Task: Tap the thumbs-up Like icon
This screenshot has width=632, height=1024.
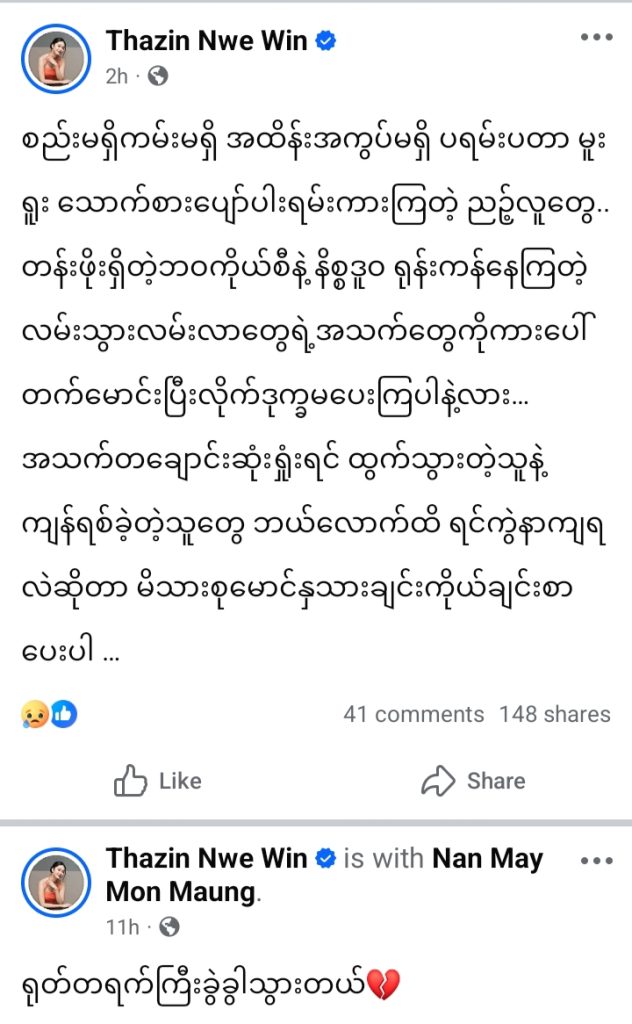Action: tap(131, 781)
